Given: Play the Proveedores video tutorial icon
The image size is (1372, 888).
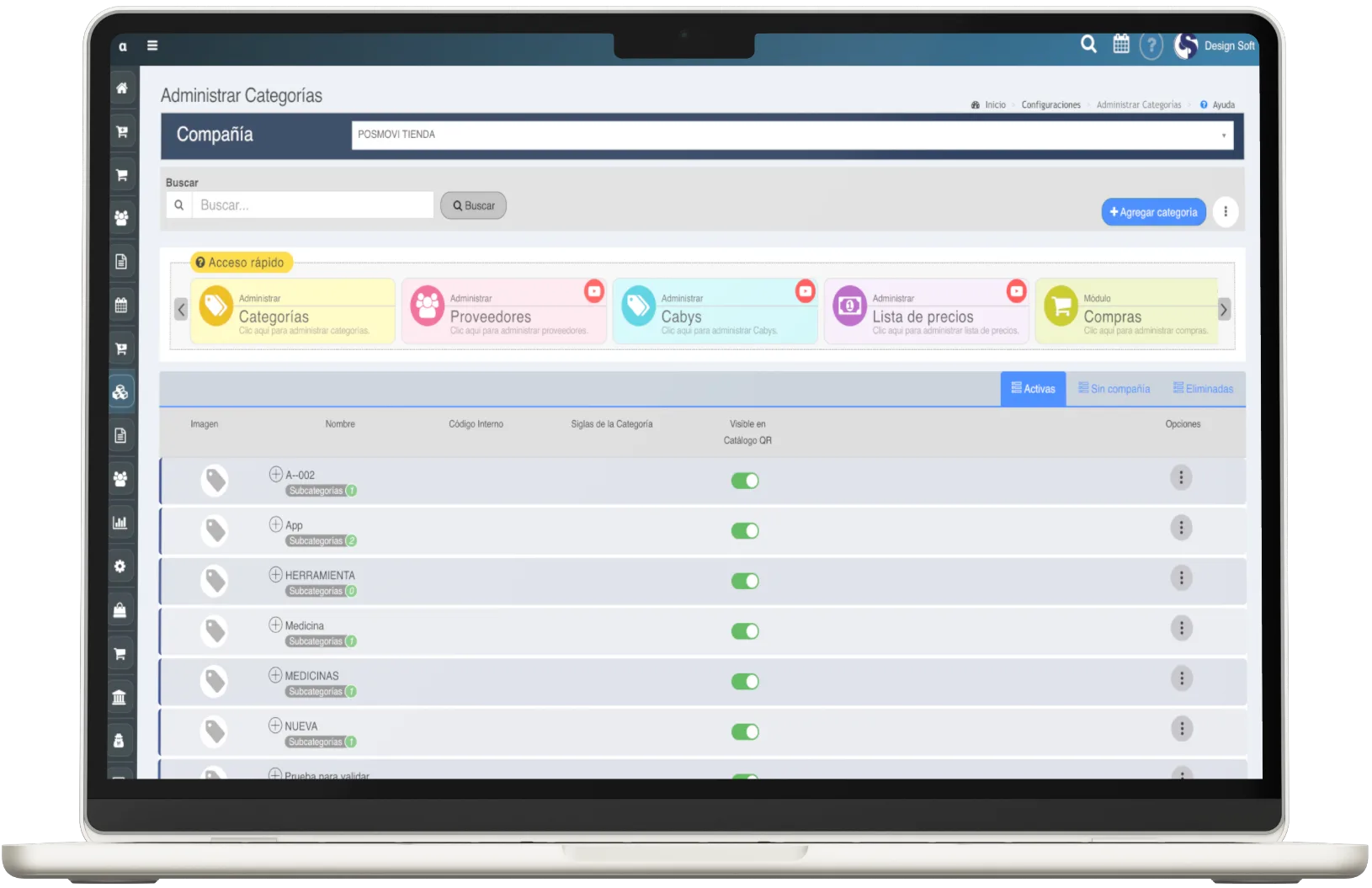Looking at the screenshot, I should [x=594, y=291].
